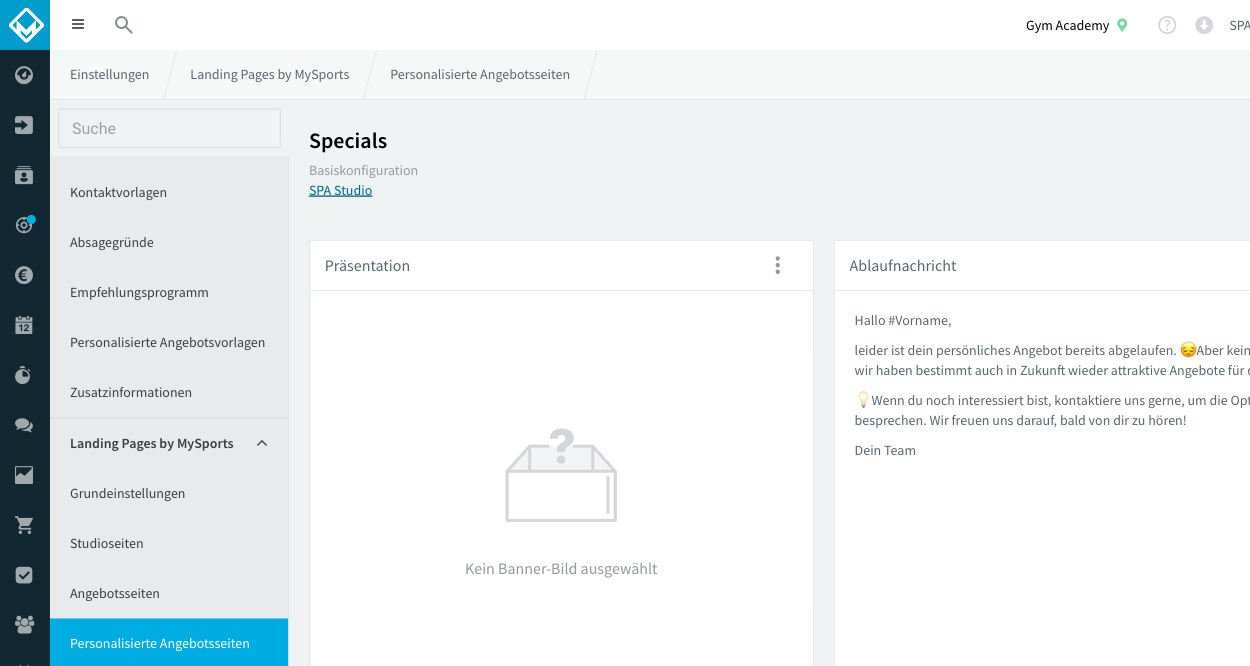Open the dashboard speedometer icon
The height and width of the screenshot is (666, 1250).
tap(24, 75)
